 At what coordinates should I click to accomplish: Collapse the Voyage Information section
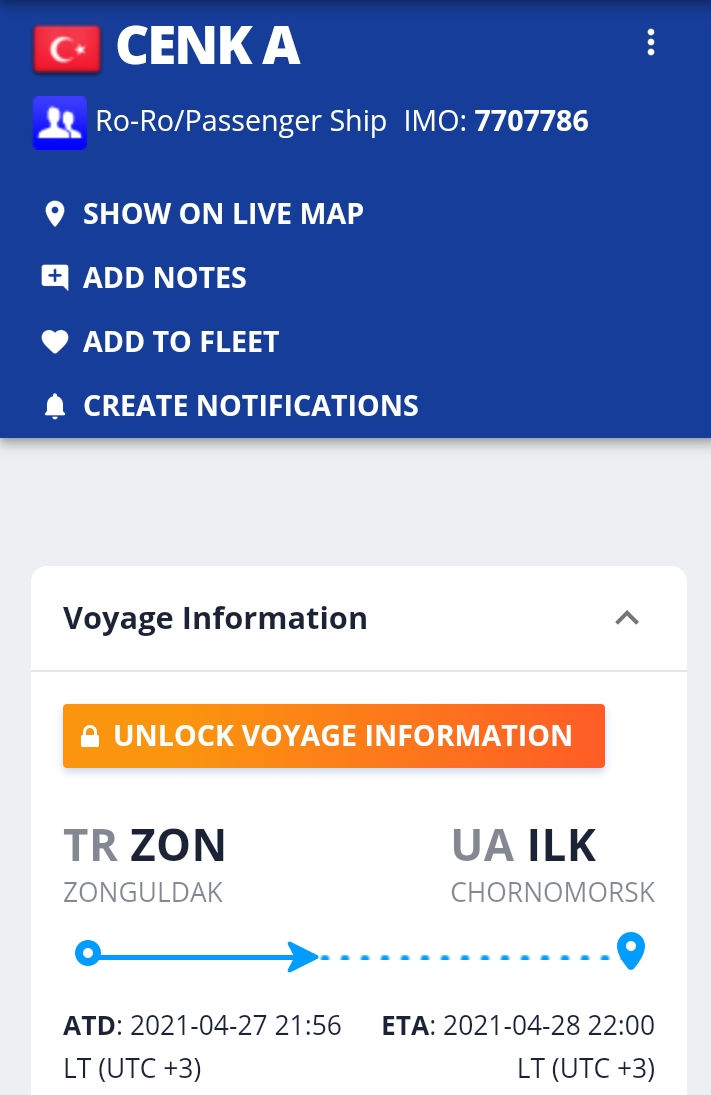click(626, 618)
